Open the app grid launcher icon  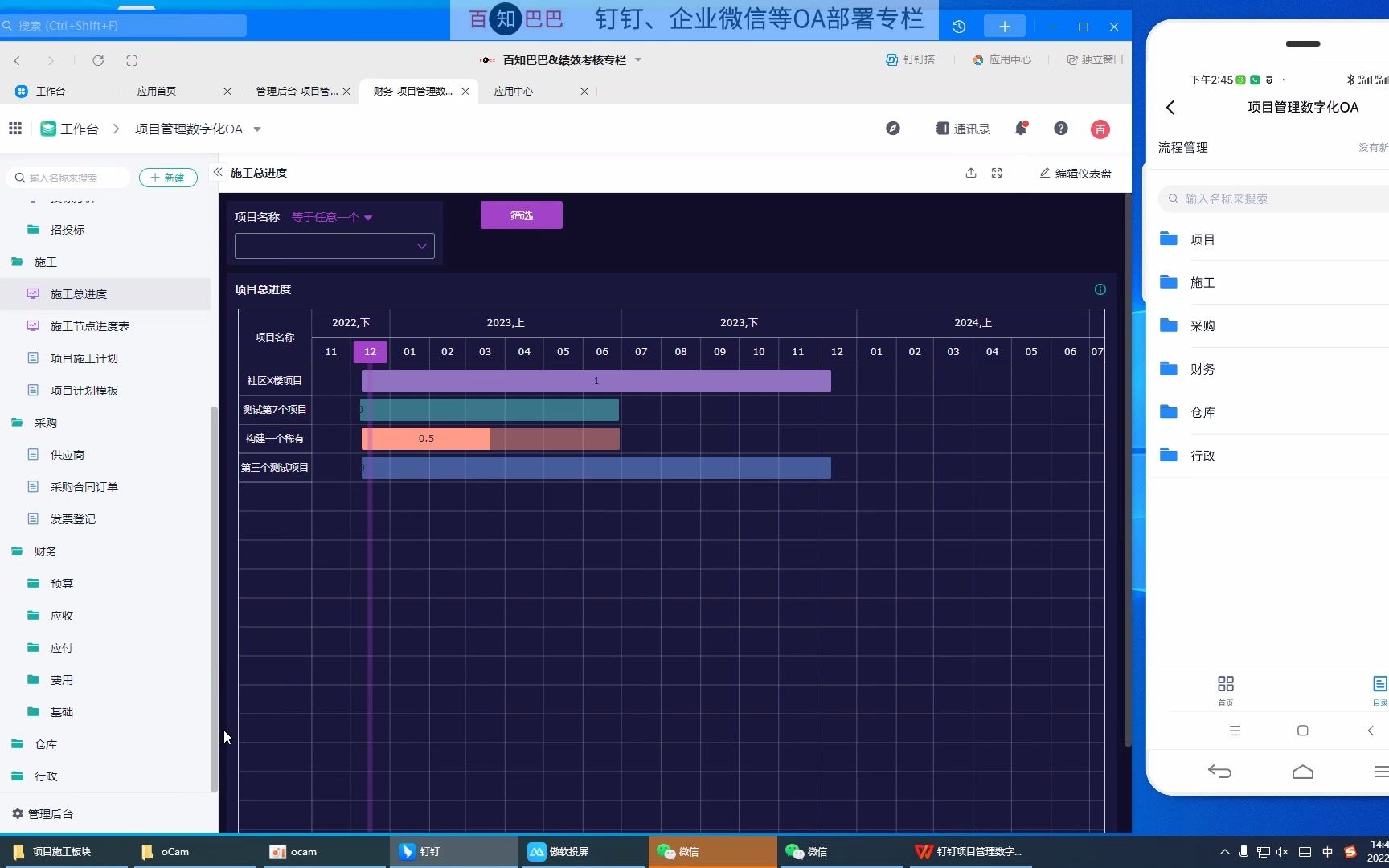coord(15,129)
